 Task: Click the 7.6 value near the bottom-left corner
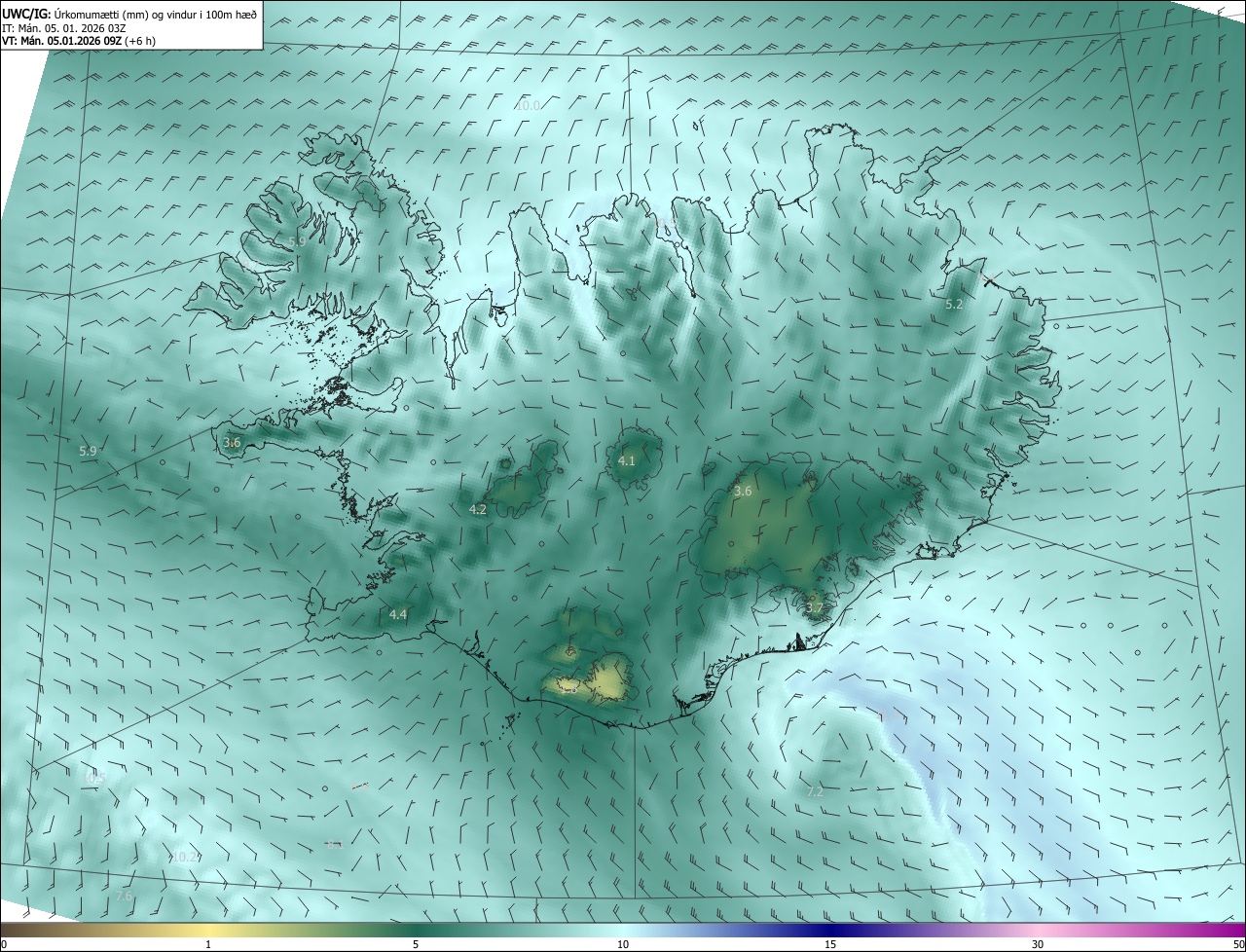point(124,896)
